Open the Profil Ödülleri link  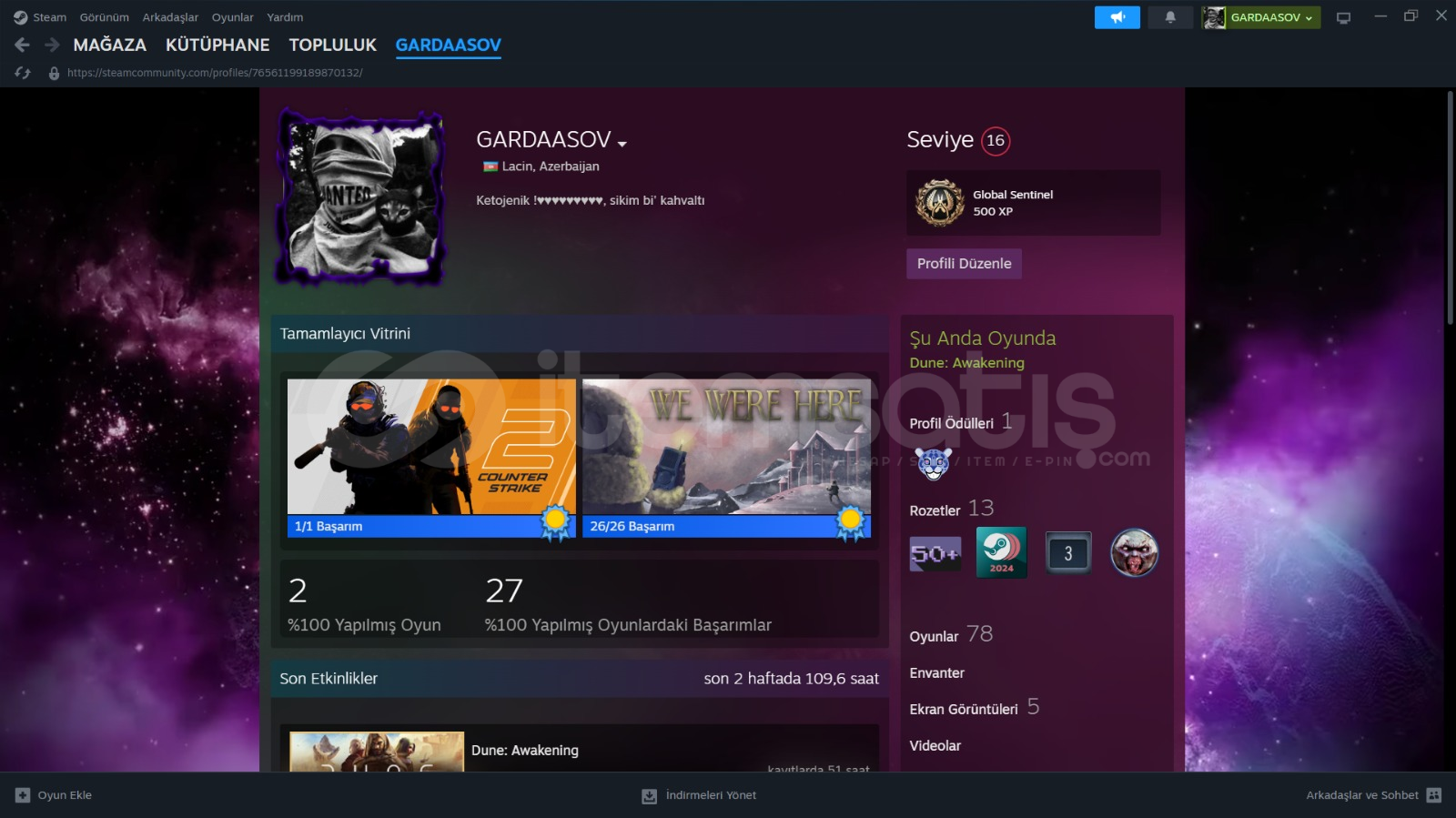(x=951, y=423)
